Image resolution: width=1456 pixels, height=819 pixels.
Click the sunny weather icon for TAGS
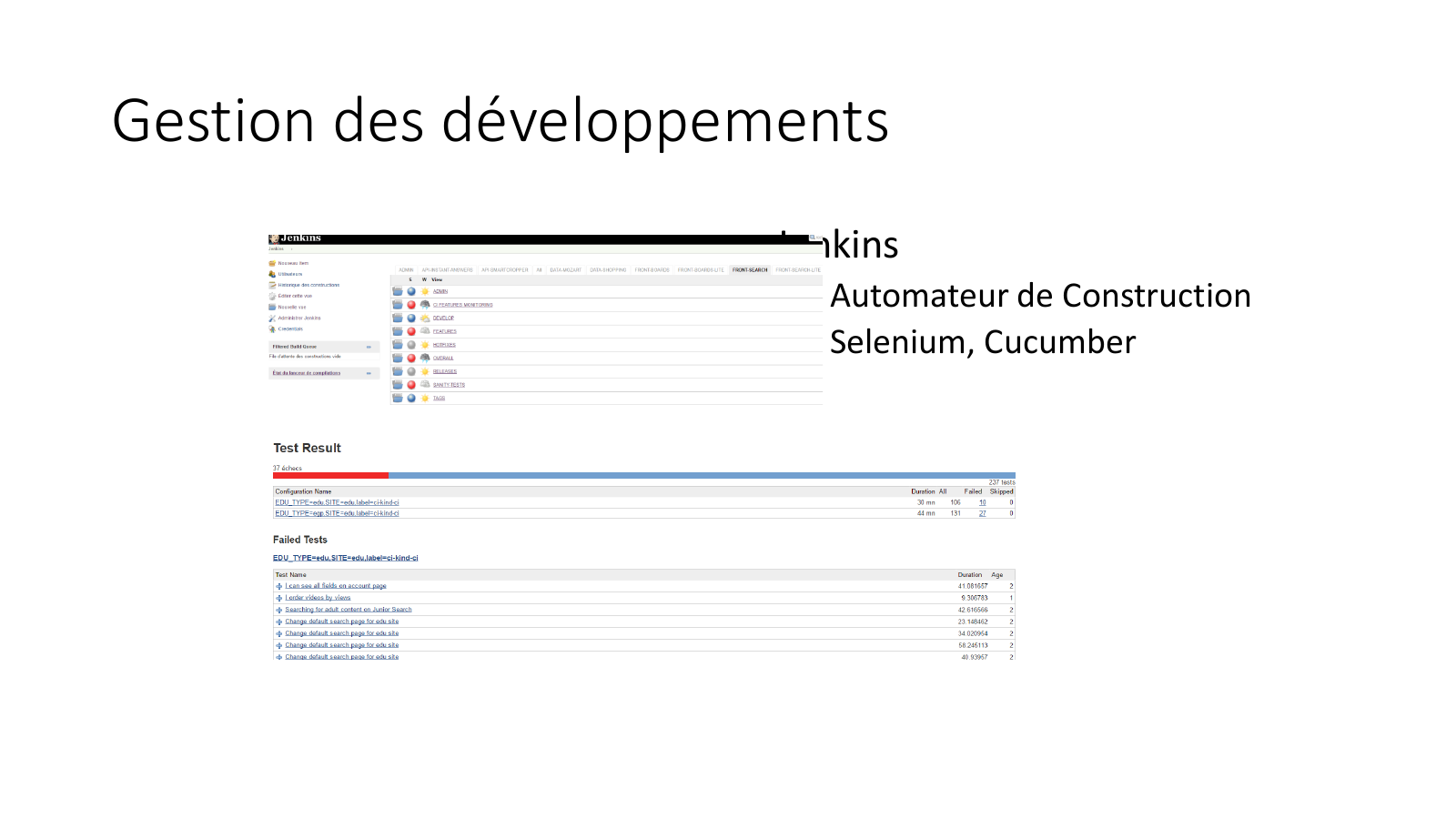[425, 398]
